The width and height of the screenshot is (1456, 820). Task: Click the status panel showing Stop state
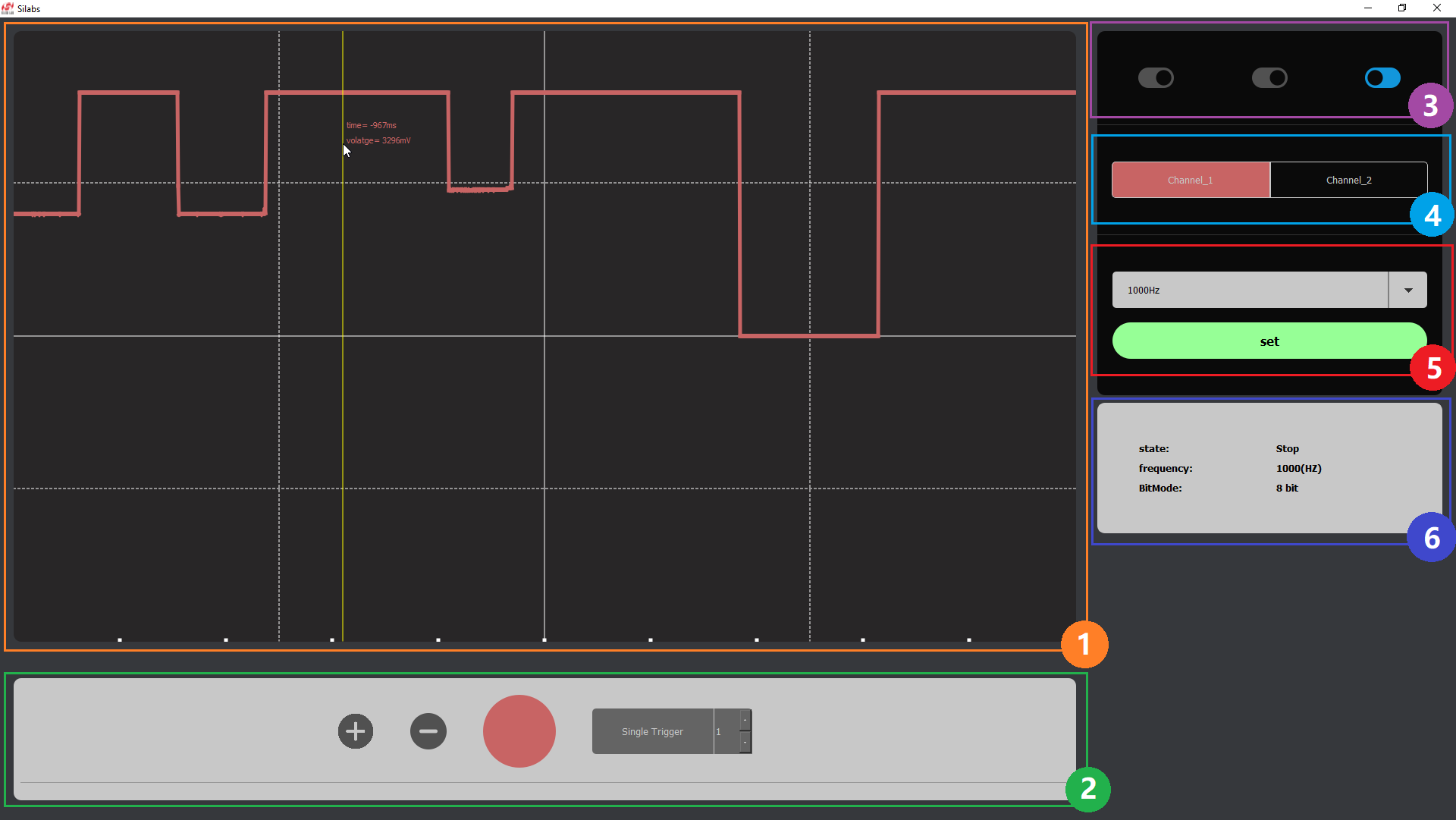(1269, 468)
